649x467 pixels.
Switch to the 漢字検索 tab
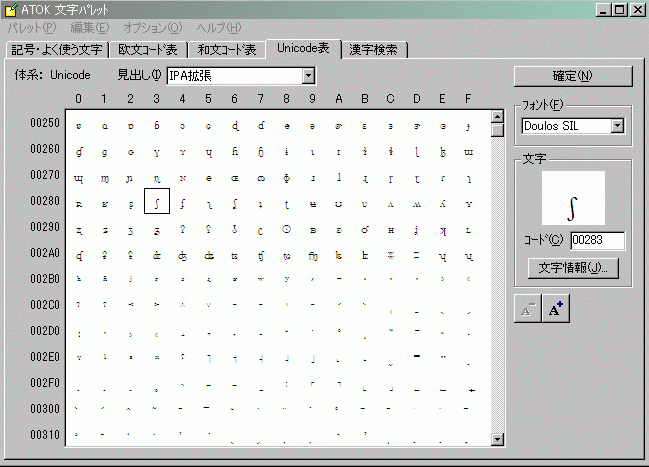[x=374, y=50]
